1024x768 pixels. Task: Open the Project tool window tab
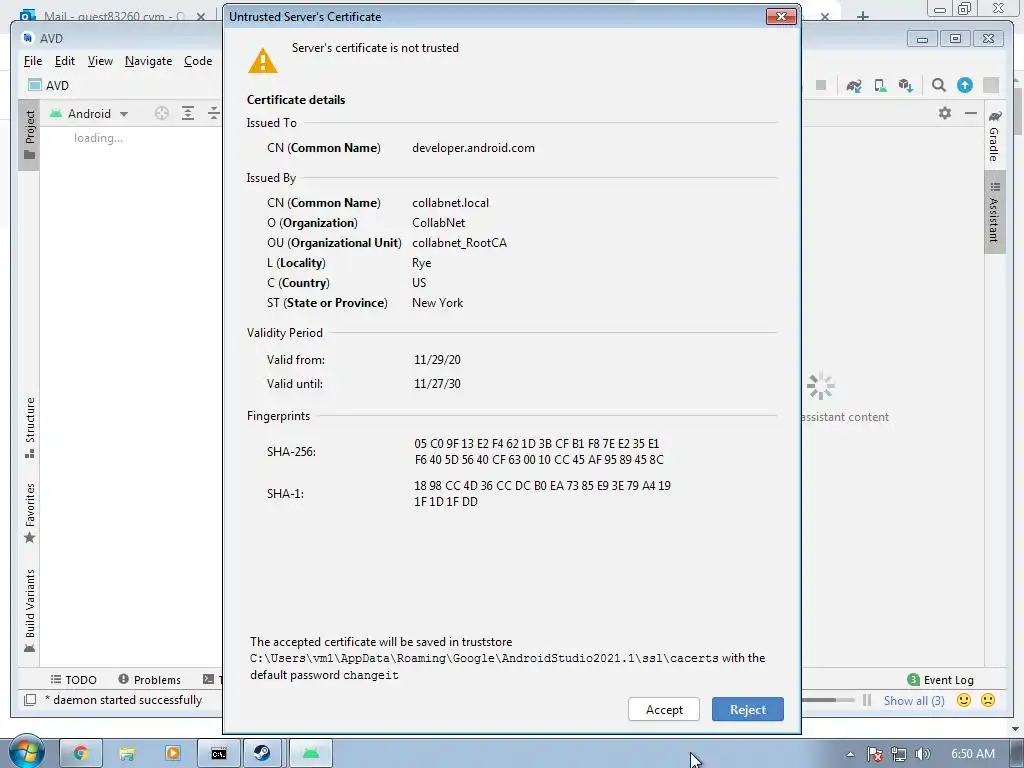click(29, 135)
